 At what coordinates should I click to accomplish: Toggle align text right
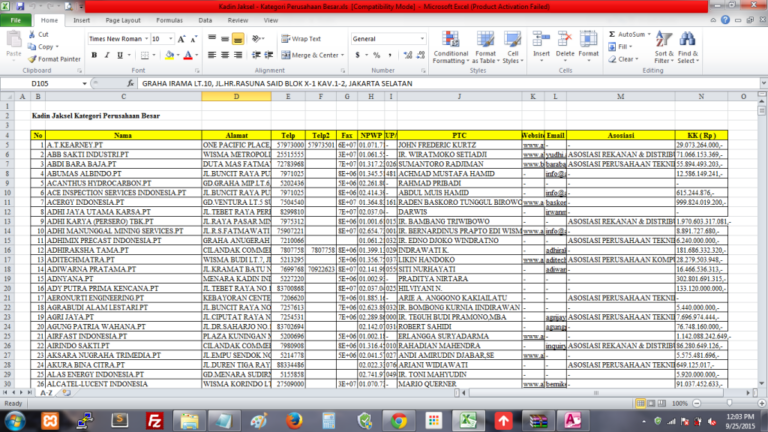coord(238,55)
